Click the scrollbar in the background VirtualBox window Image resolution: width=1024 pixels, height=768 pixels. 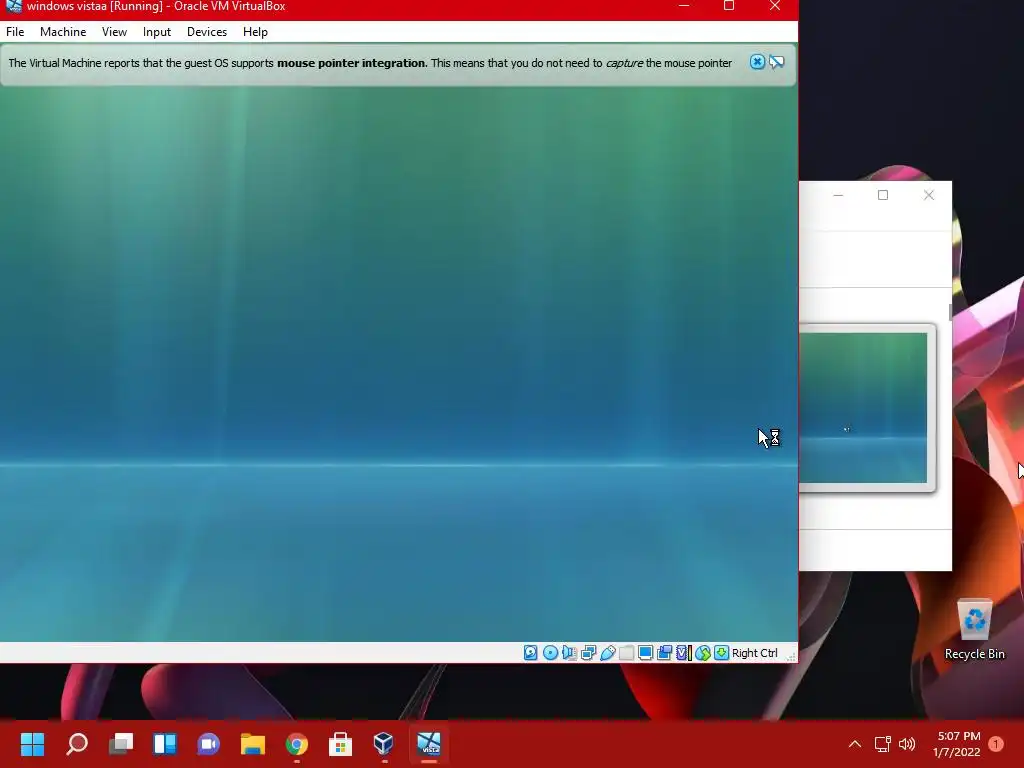(950, 312)
